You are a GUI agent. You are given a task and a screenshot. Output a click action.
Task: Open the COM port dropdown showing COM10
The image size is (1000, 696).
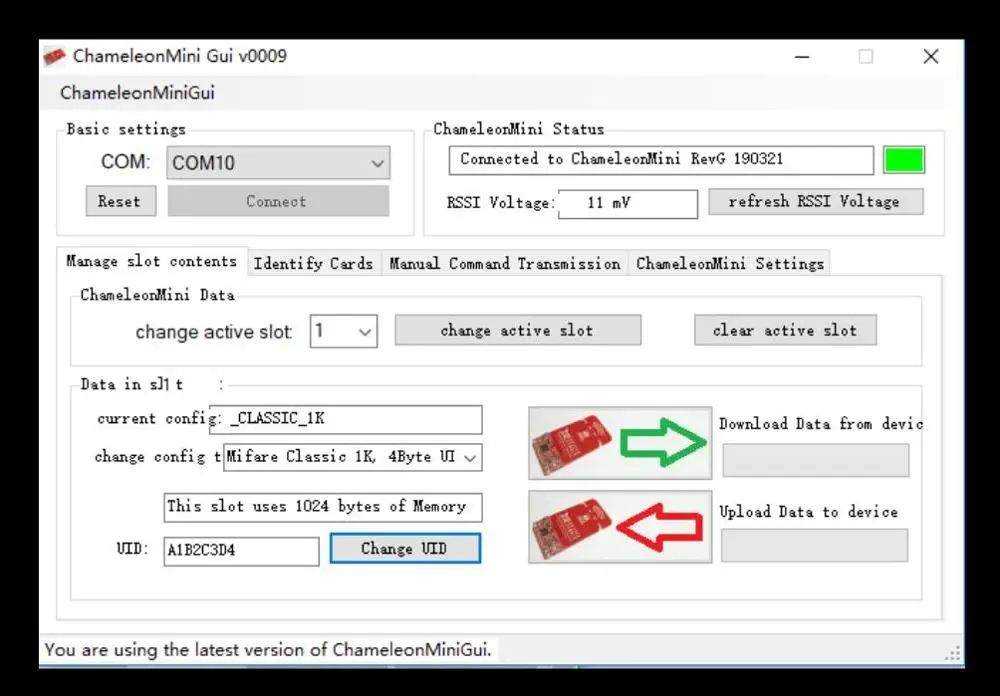point(278,163)
